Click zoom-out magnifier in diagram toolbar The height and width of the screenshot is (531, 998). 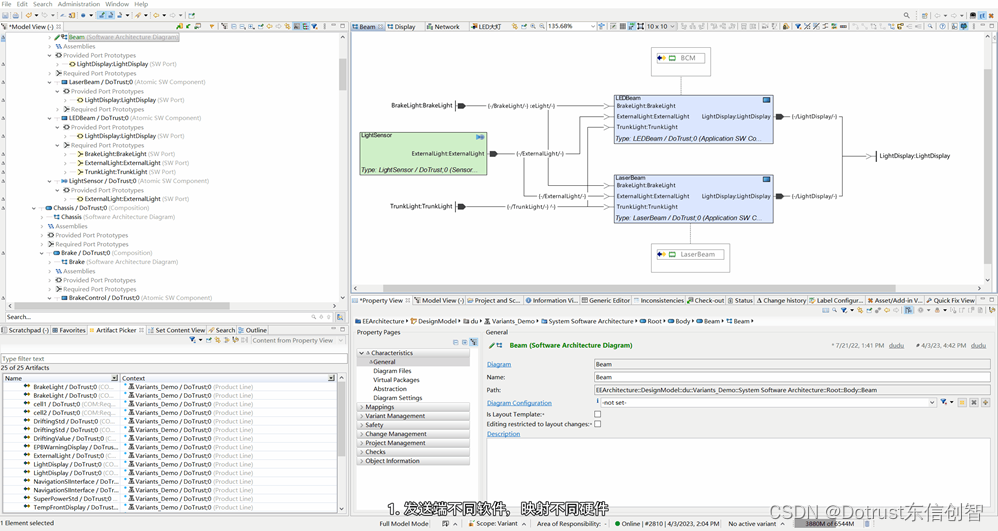click(x=542, y=27)
